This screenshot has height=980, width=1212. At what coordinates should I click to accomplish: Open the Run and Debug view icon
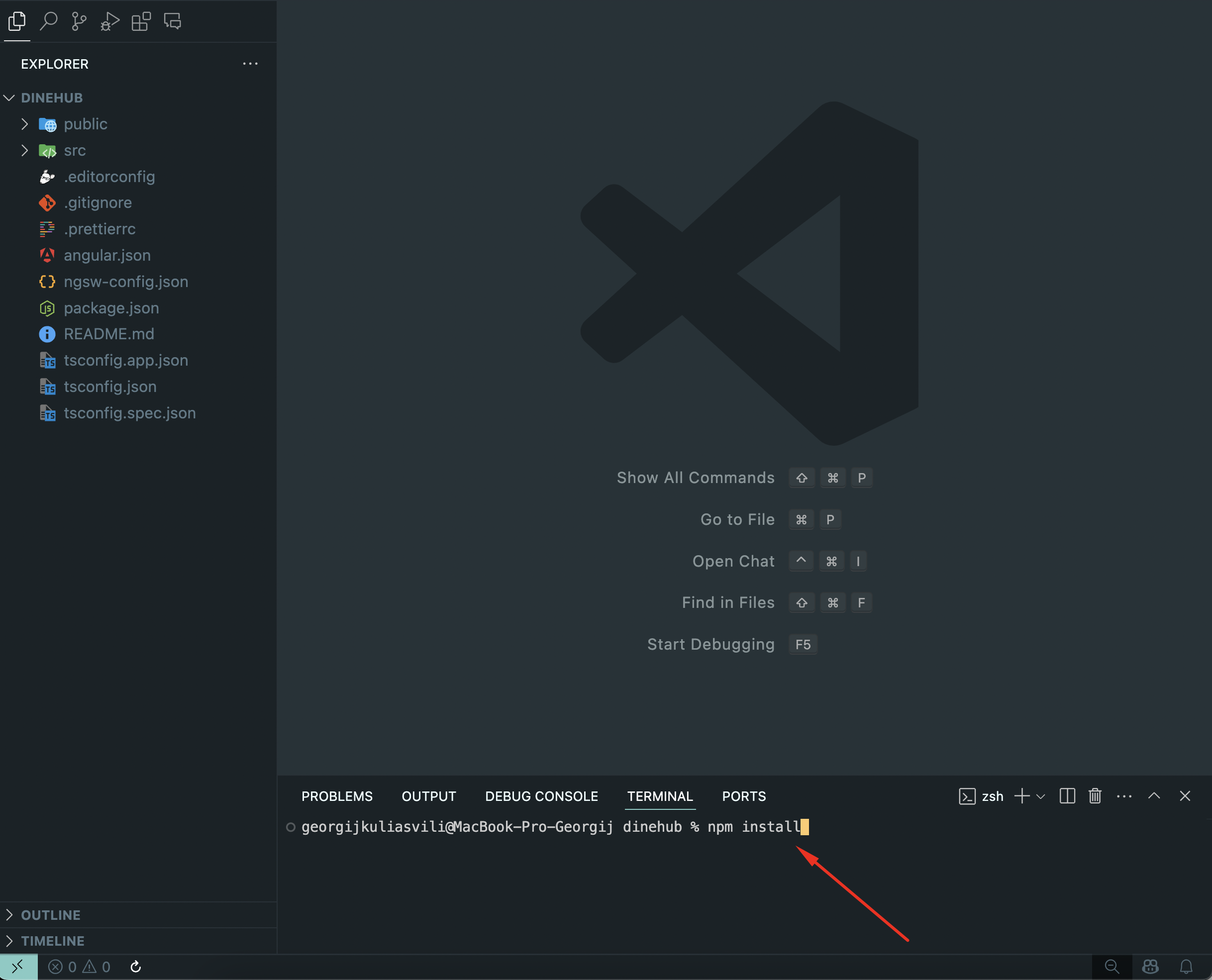(x=110, y=21)
